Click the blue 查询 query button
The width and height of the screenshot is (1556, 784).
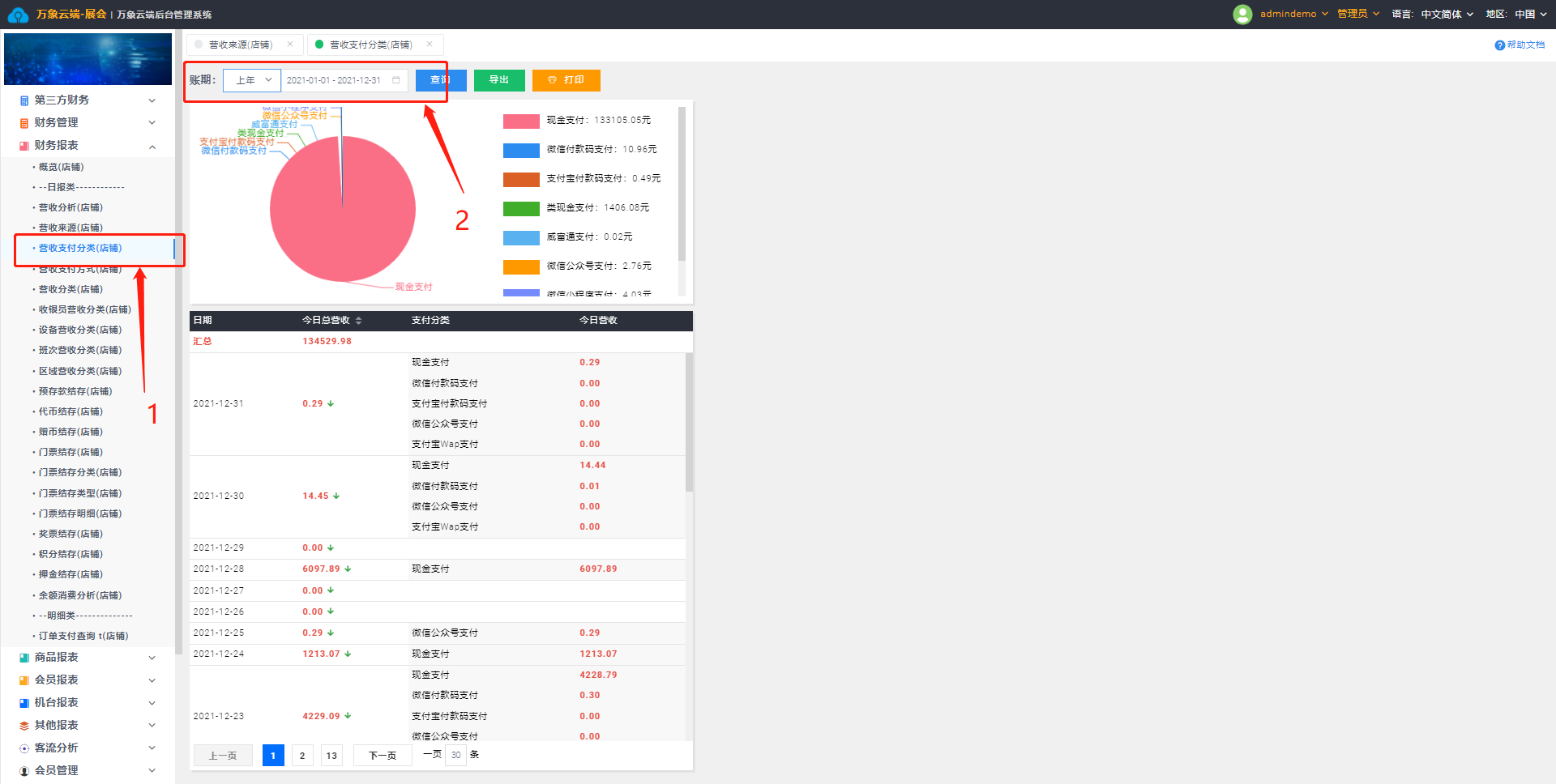pyautogui.click(x=441, y=80)
